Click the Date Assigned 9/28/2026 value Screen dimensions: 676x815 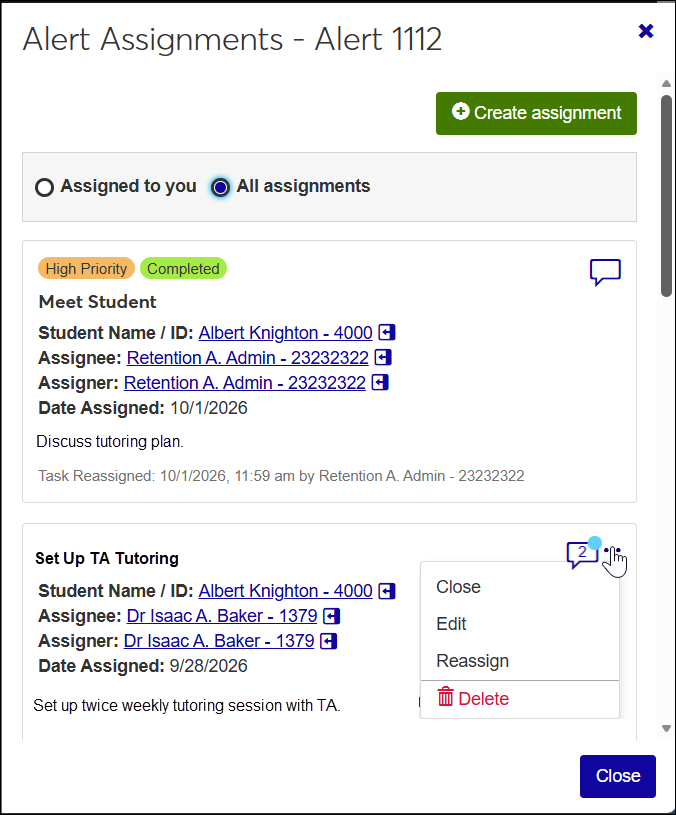click(208, 666)
